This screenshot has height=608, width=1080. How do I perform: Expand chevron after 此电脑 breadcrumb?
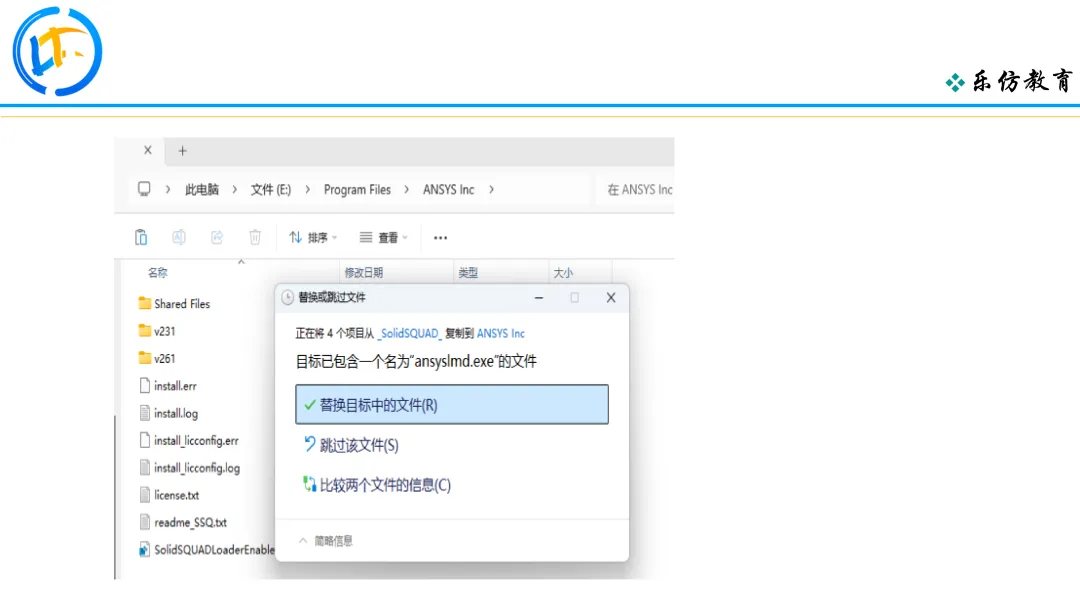point(234,189)
